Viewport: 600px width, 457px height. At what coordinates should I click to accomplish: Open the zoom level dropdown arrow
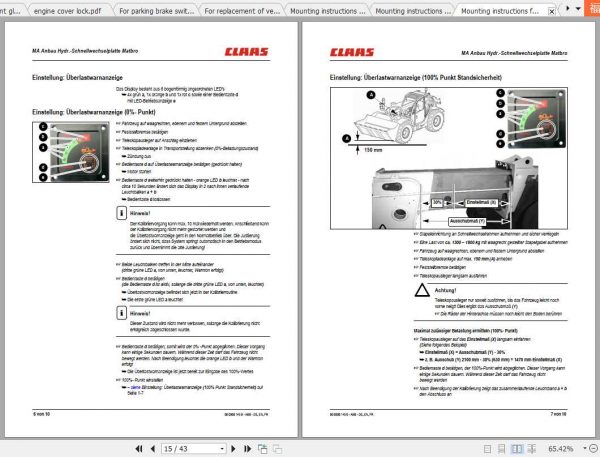(585, 448)
